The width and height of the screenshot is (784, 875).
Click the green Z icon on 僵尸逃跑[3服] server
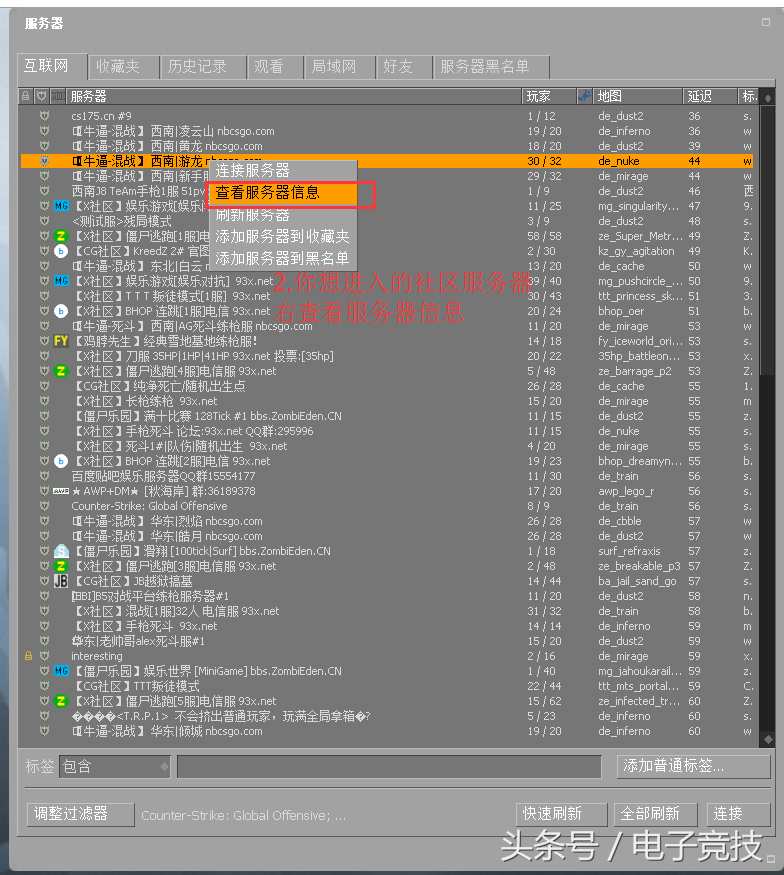pos(60,566)
